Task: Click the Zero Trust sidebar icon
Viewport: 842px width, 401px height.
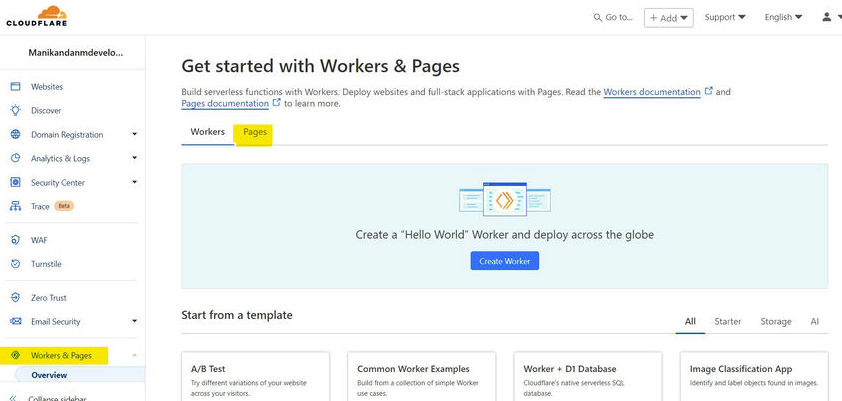Action: point(15,298)
